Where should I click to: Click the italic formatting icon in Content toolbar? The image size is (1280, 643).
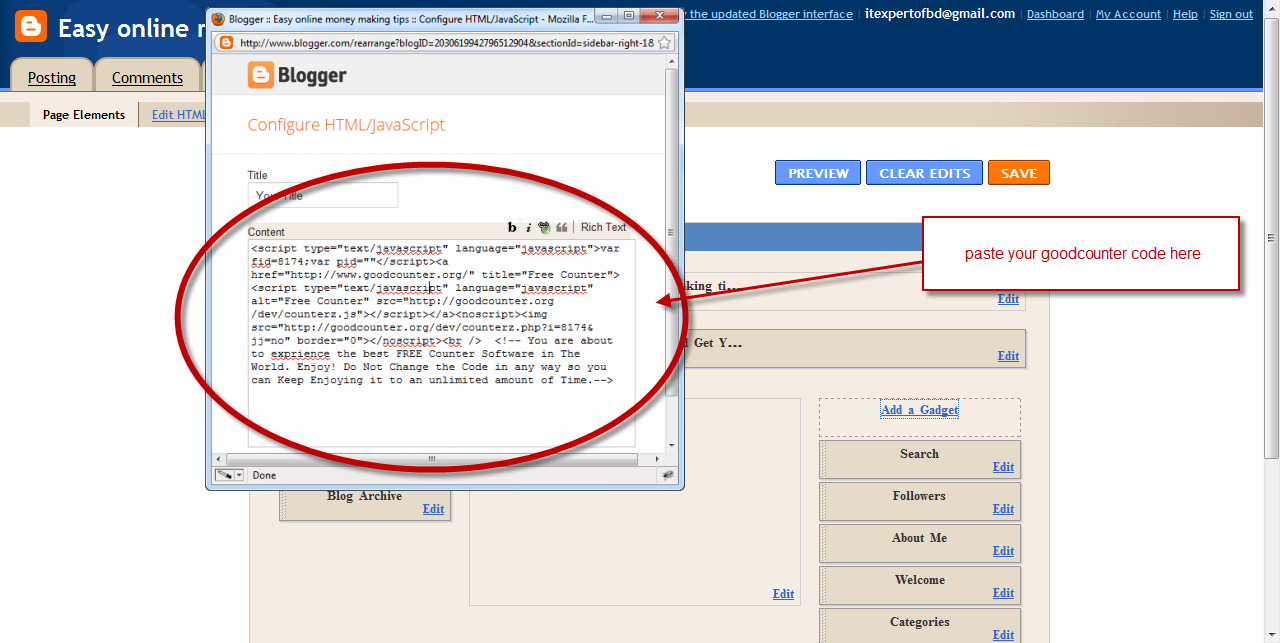(x=528, y=228)
